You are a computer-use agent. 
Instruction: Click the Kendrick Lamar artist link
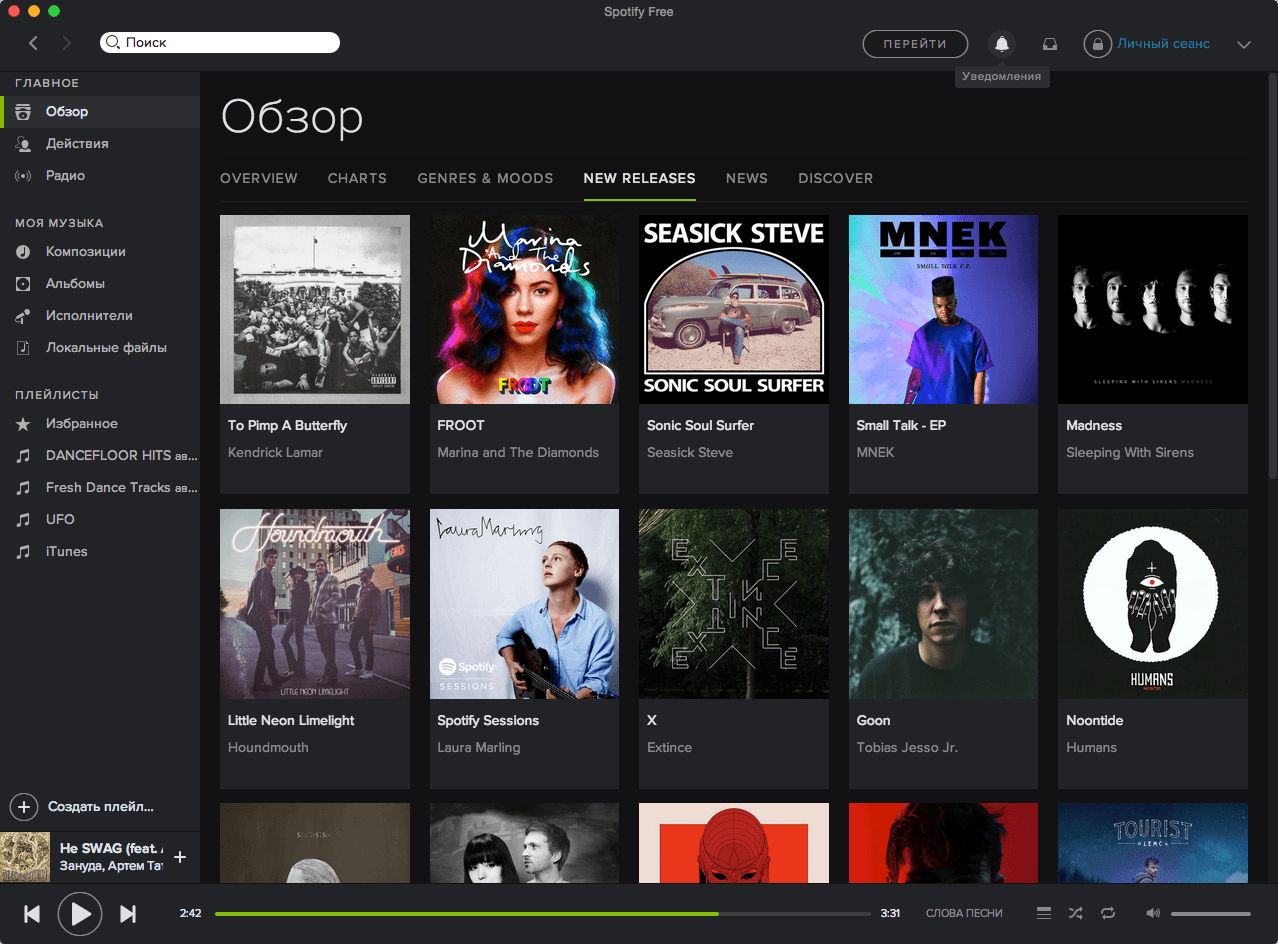275,452
